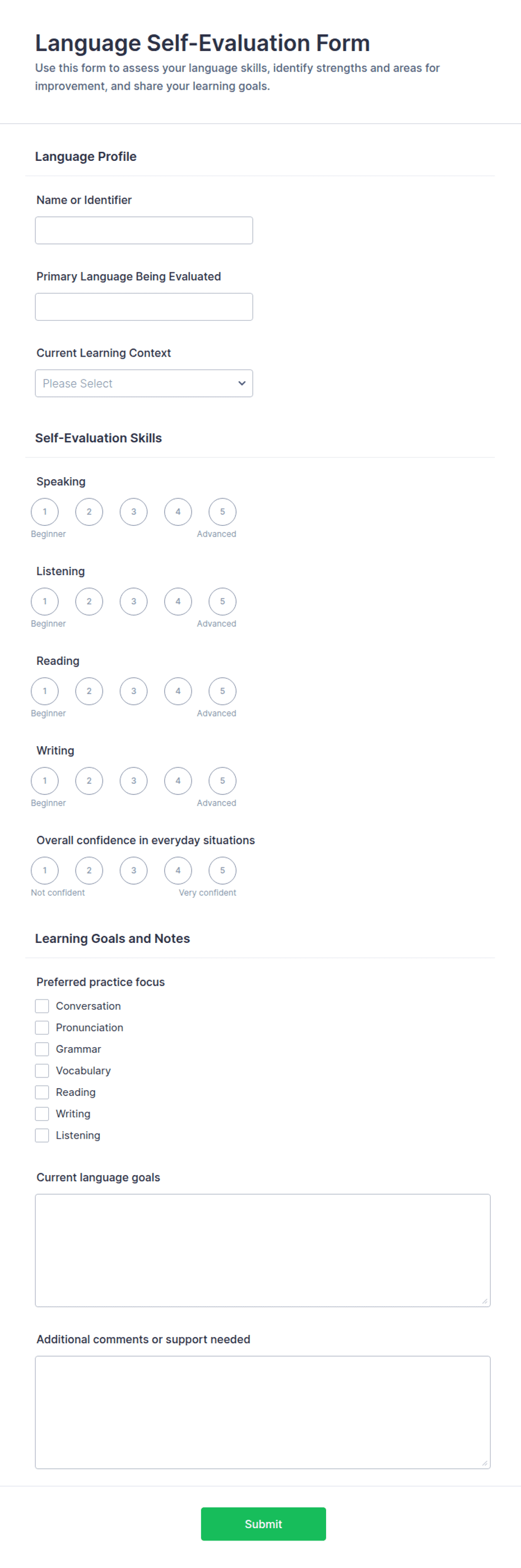The image size is (521, 1568).
Task: Click the Current language goals text area
Action: pos(263,1250)
